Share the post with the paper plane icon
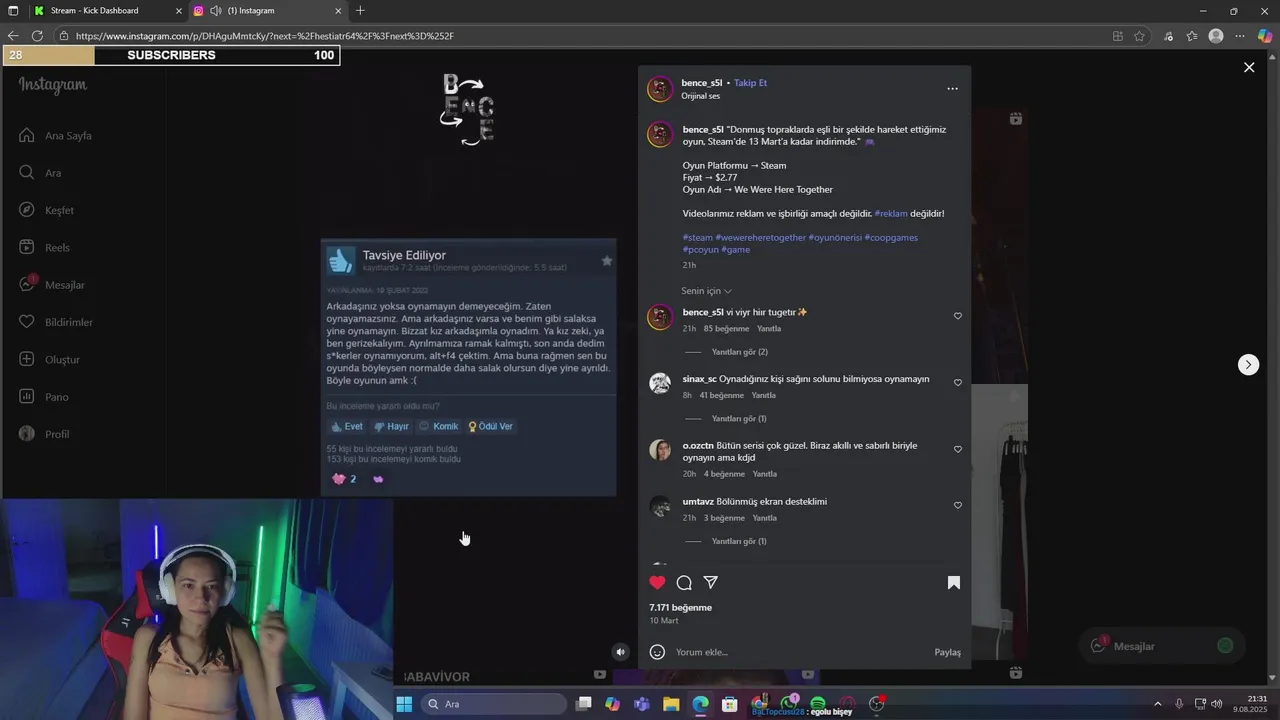The height and width of the screenshot is (720, 1280). (711, 583)
